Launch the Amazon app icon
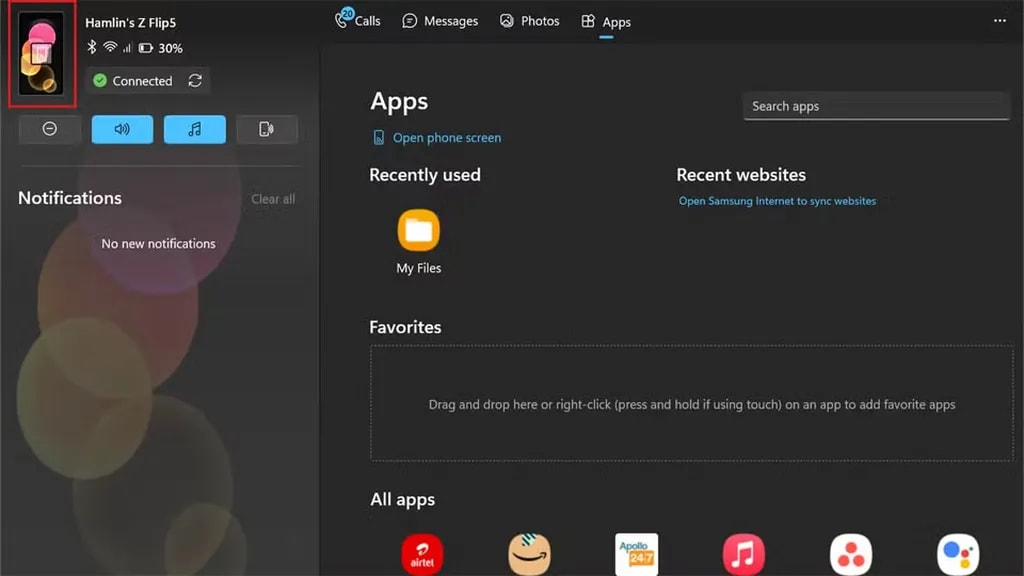The image size is (1024, 576). 530,552
